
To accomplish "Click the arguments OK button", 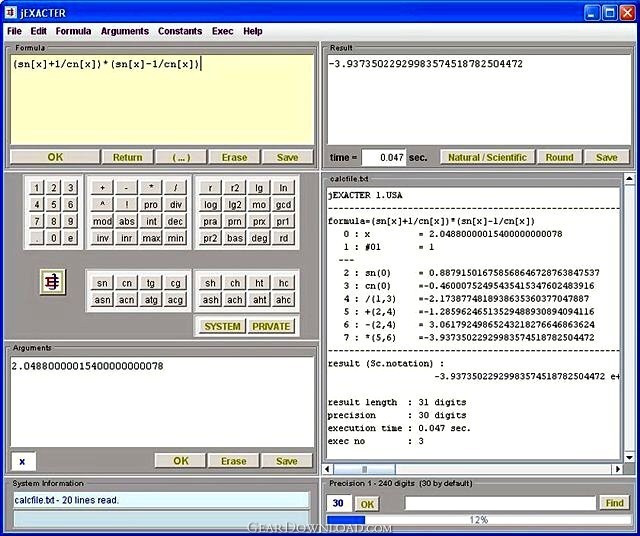I will pyautogui.click(x=181, y=461).
